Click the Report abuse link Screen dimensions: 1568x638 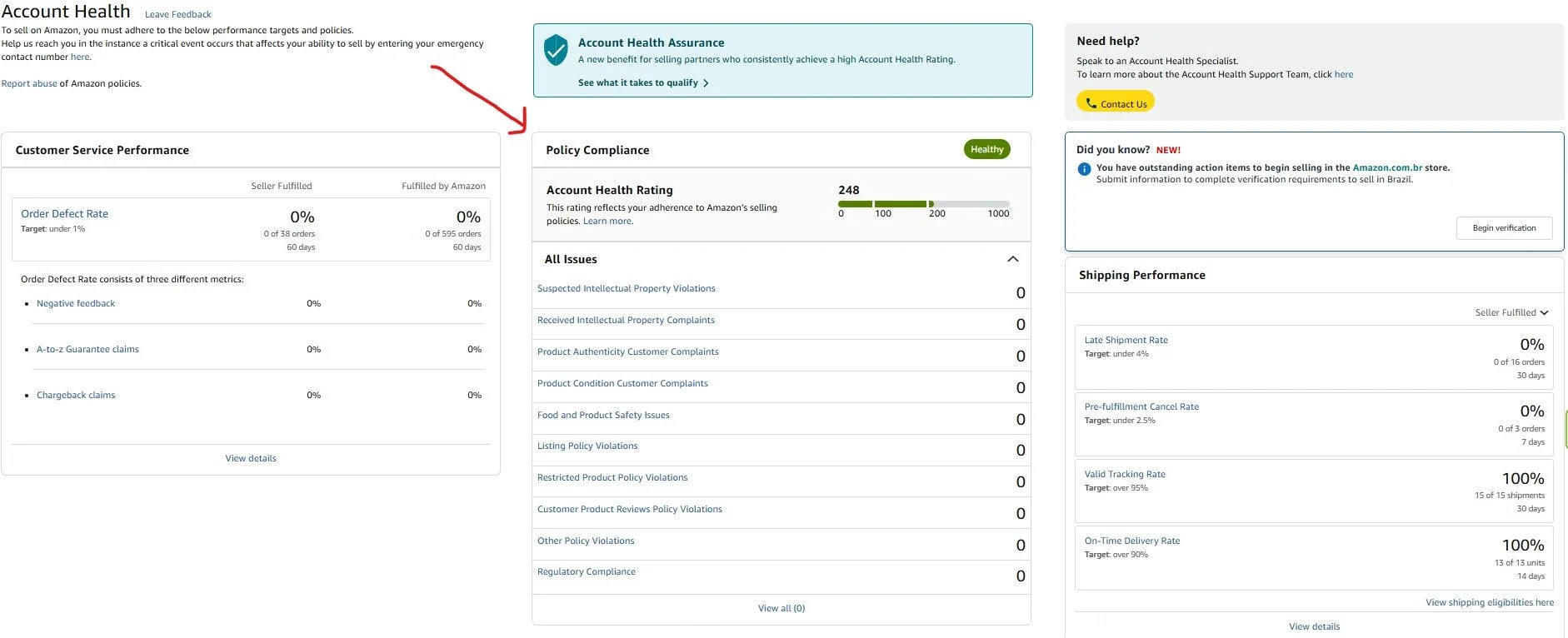pyautogui.click(x=29, y=83)
